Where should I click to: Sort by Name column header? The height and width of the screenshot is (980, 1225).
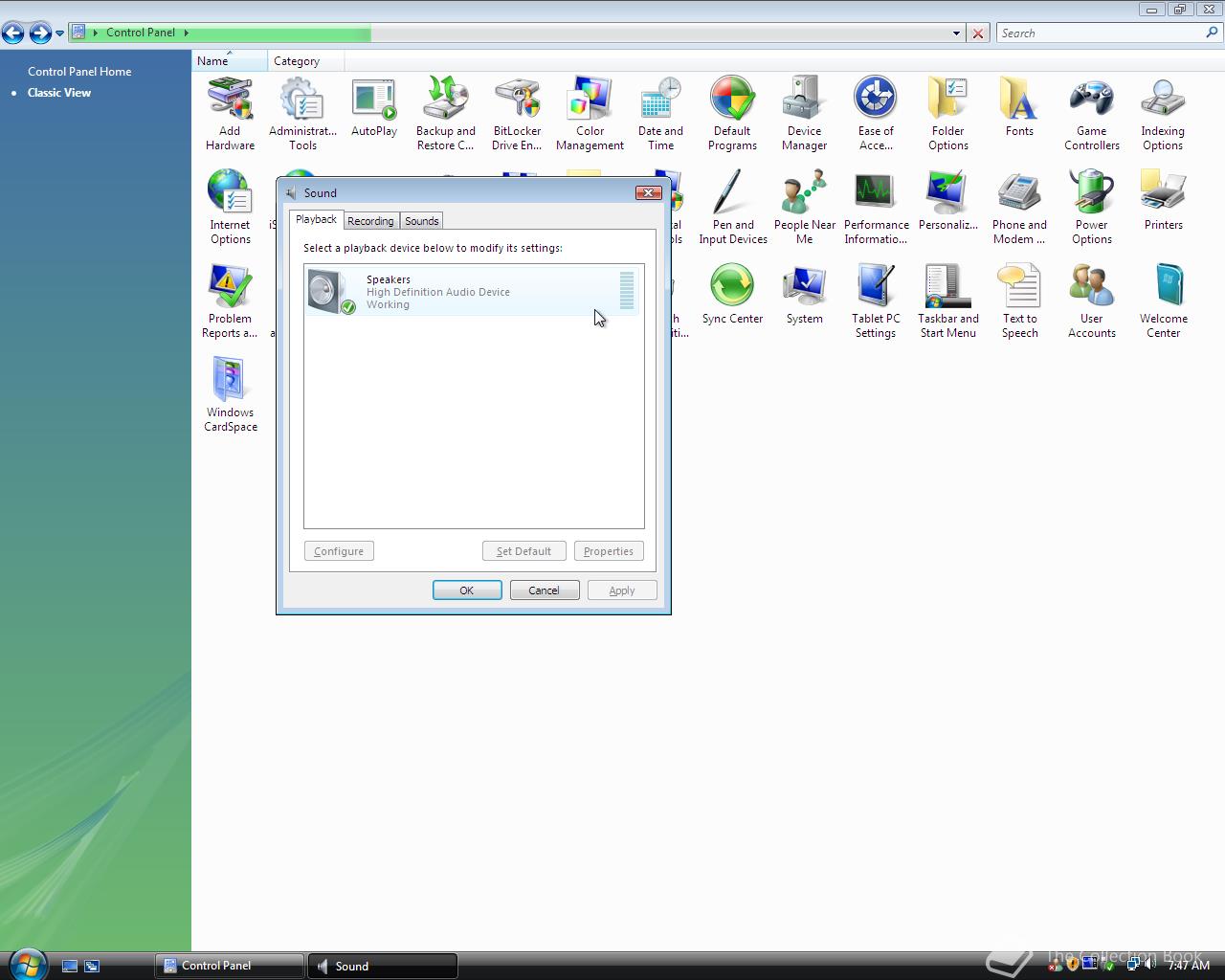(230, 60)
